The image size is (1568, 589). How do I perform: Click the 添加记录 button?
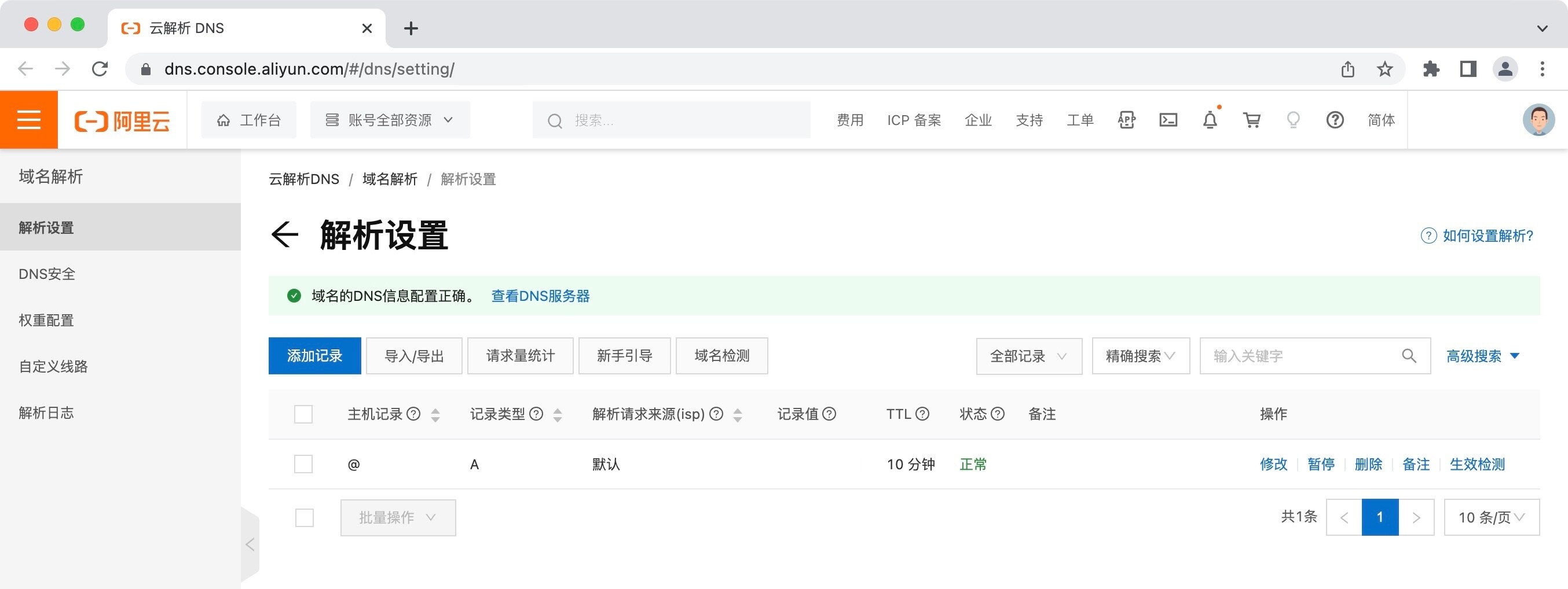pyautogui.click(x=314, y=356)
